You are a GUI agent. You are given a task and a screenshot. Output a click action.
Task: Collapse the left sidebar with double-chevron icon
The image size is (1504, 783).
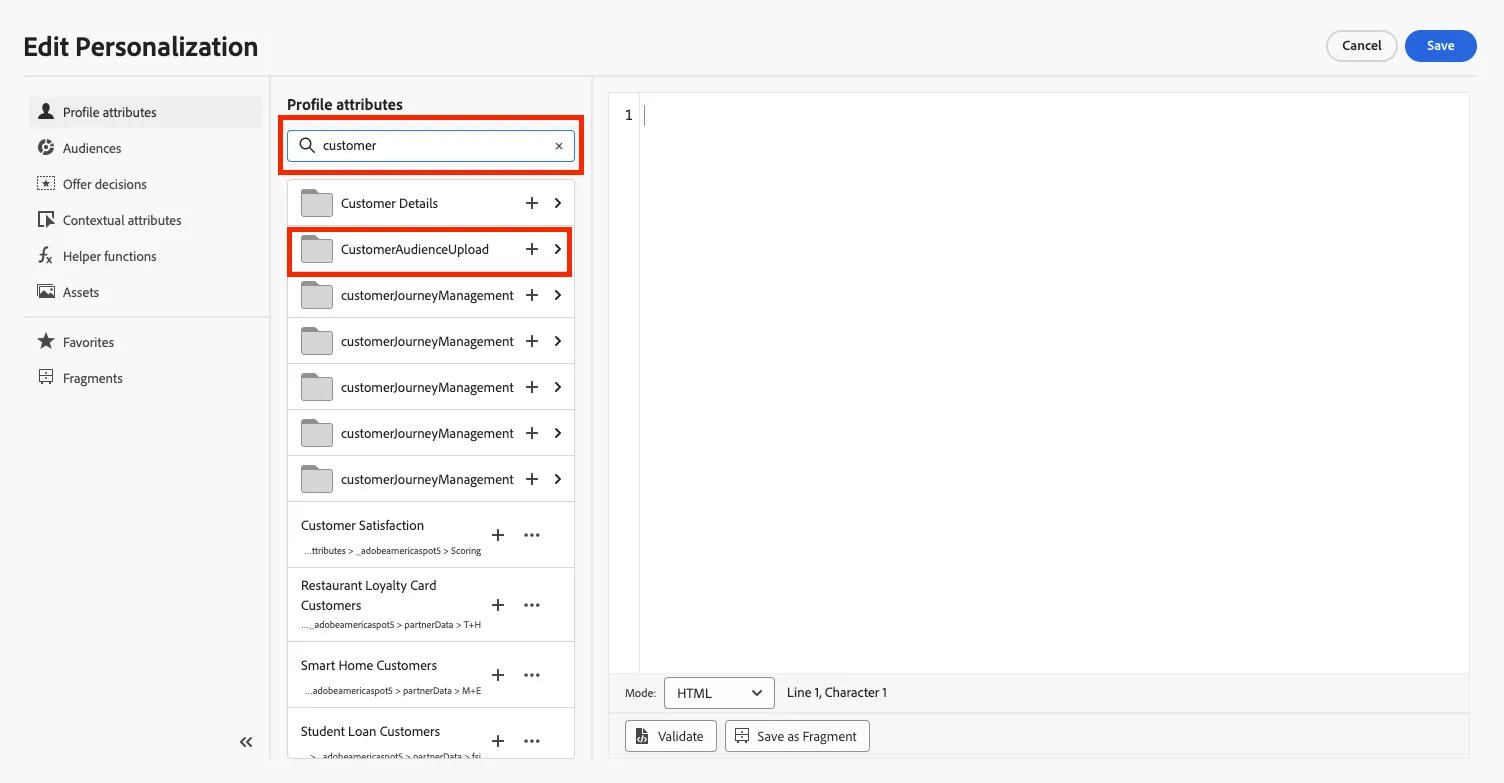coord(246,742)
